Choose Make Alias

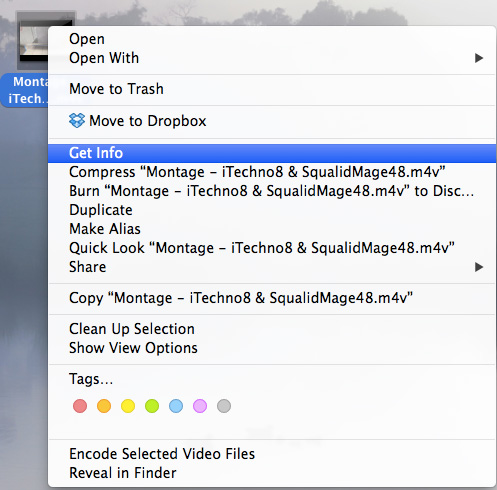(272, 229)
